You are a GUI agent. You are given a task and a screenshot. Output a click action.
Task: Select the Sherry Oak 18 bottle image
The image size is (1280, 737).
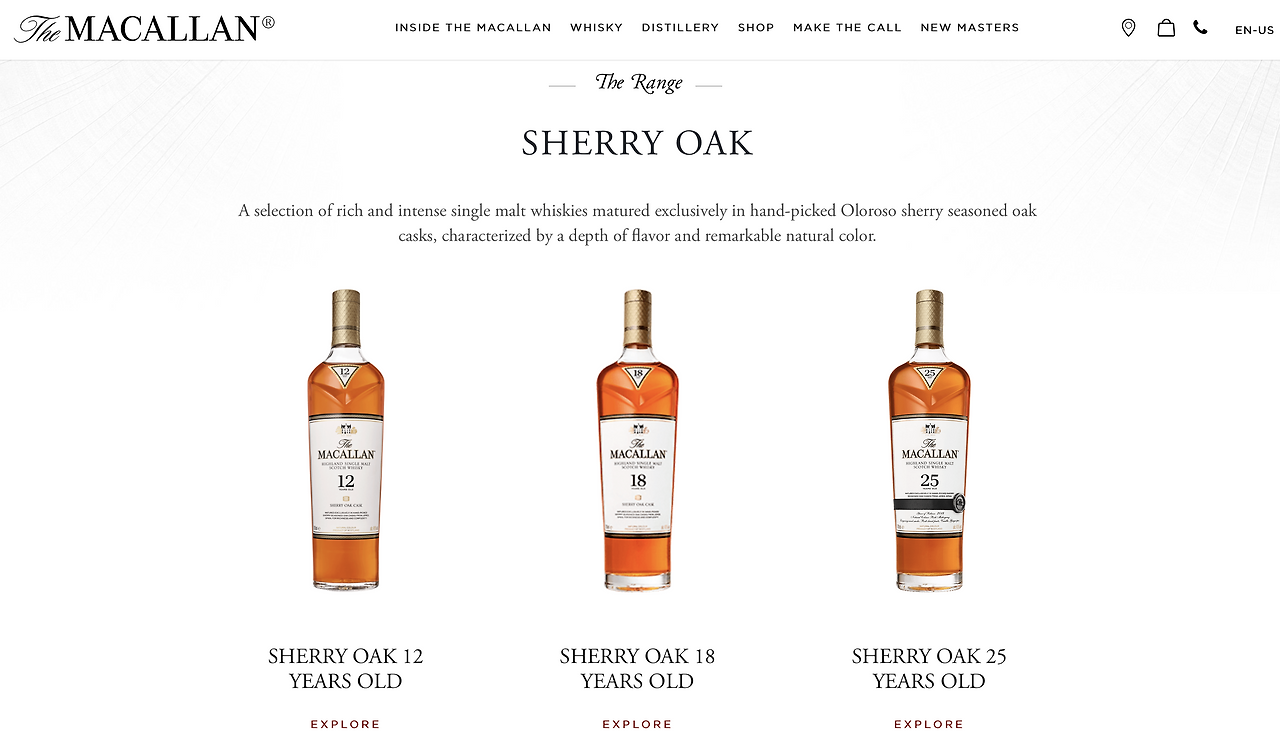[637, 440]
